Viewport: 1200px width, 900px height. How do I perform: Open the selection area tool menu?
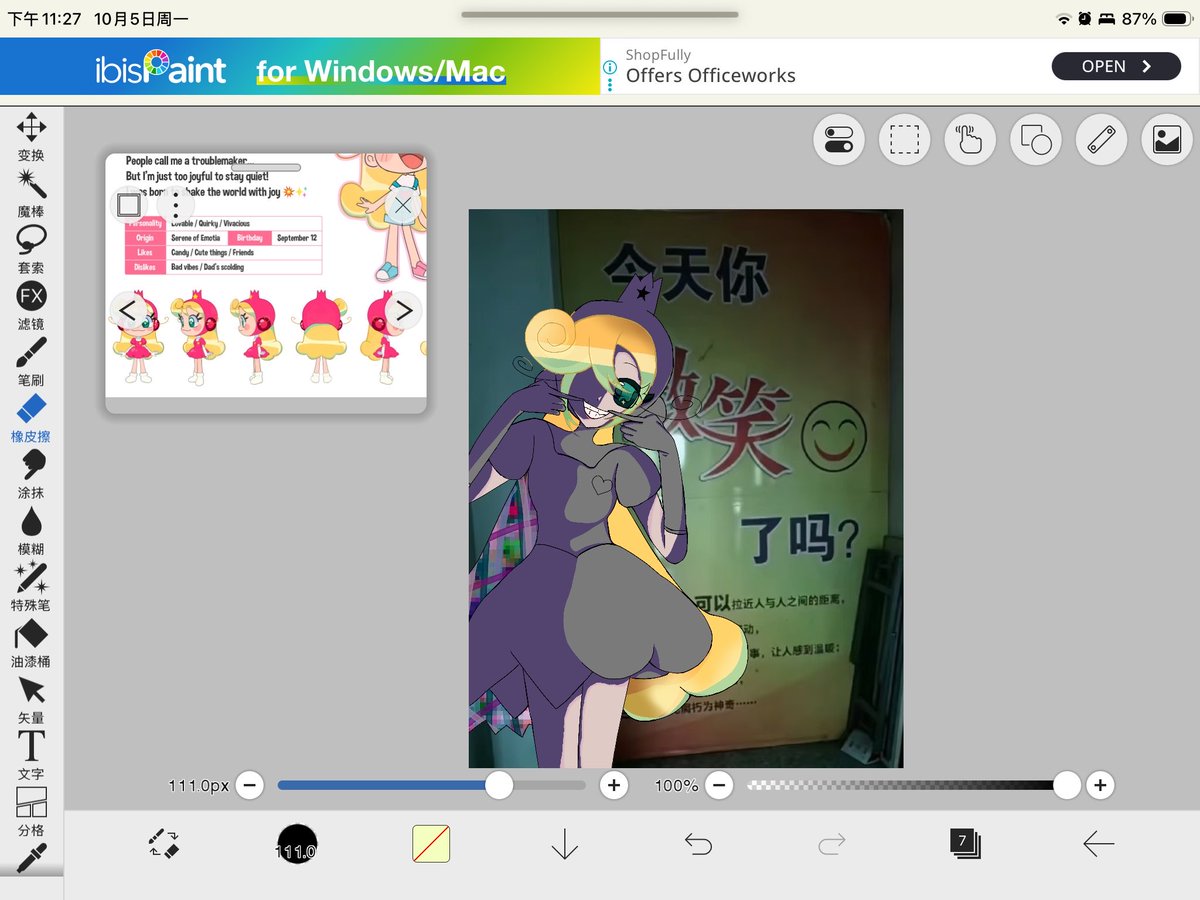pos(905,140)
